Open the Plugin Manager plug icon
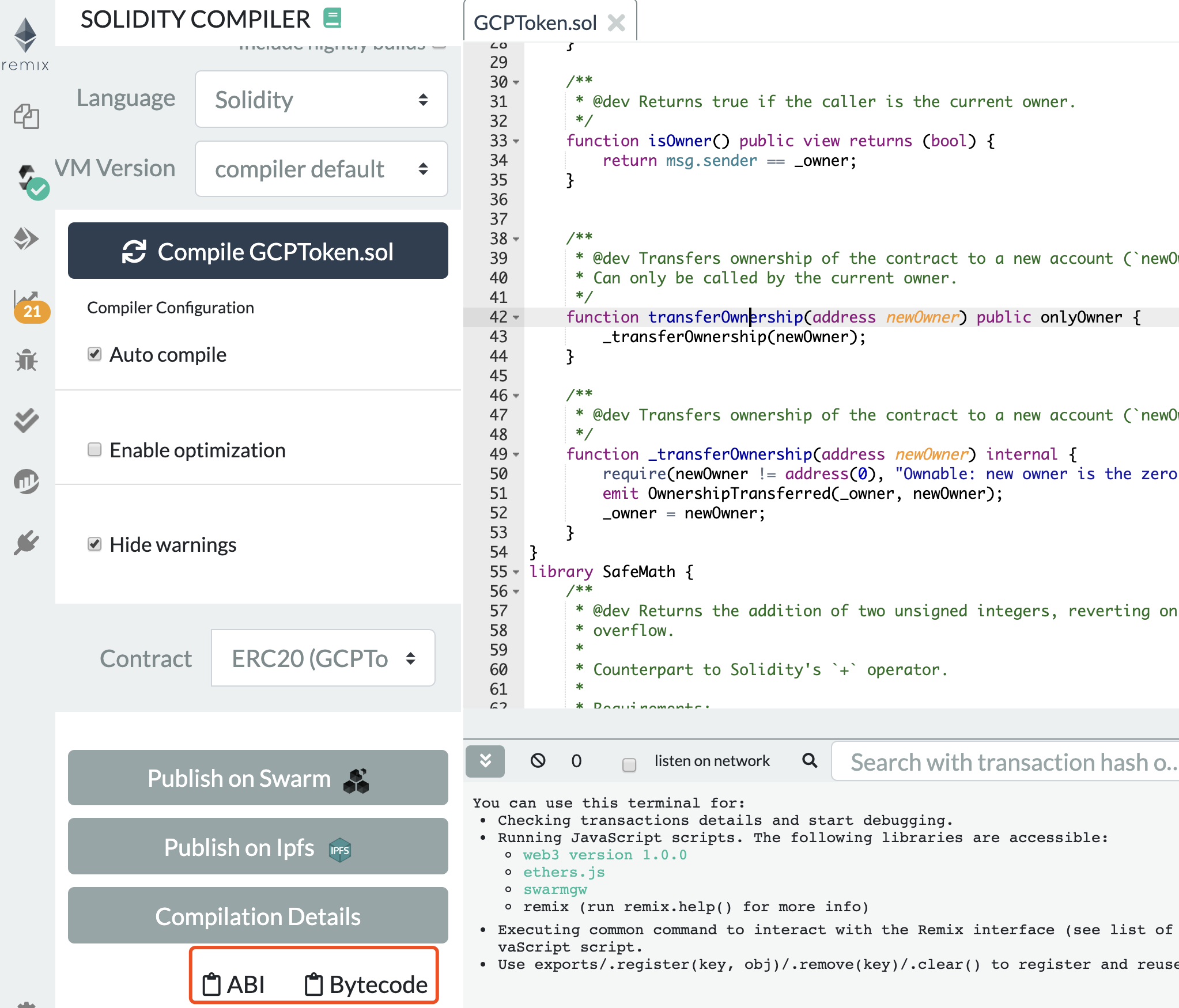1179x1008 pixels. point(26,543)
